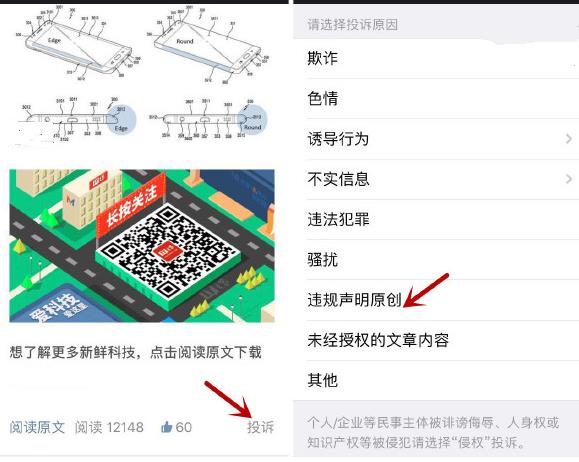Tap the Edge phone patent diagram

coord(79,42)
